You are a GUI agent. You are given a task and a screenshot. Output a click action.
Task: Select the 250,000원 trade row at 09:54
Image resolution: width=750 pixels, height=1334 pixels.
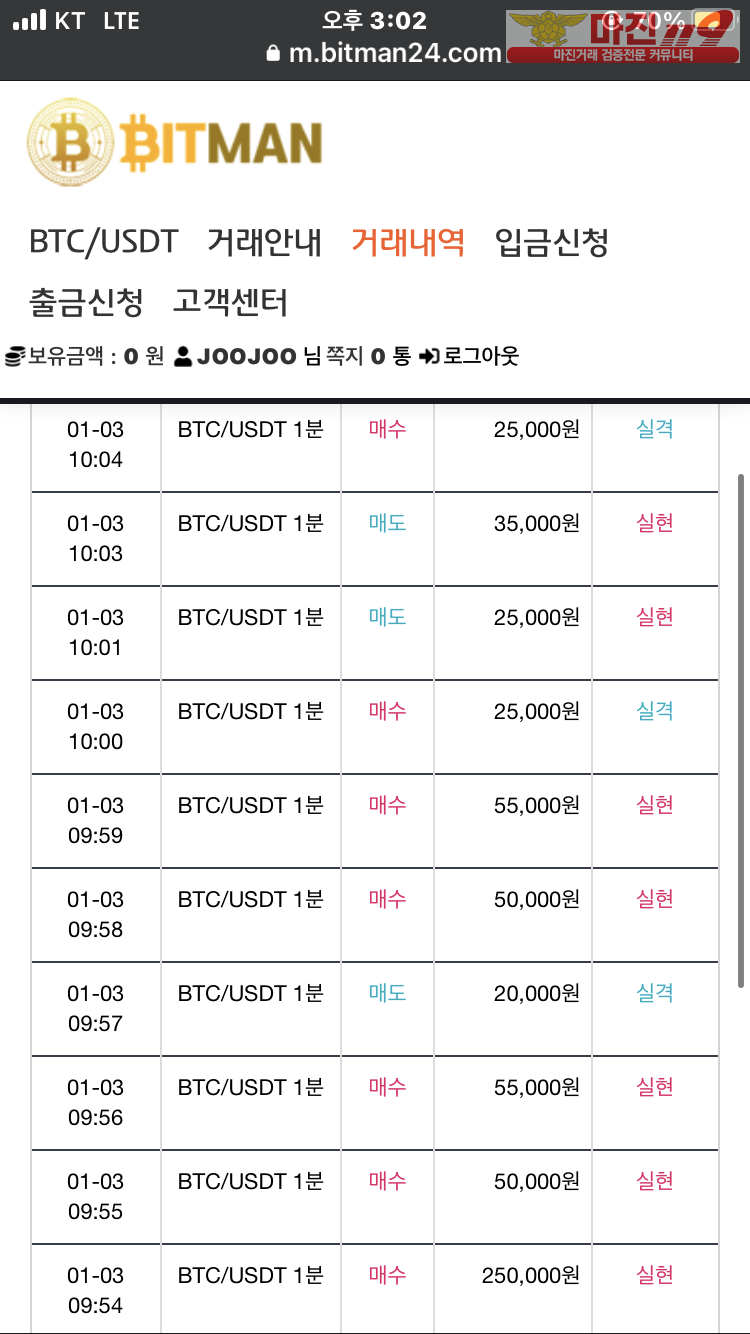pyautogui.click(x=375, y=1291)
